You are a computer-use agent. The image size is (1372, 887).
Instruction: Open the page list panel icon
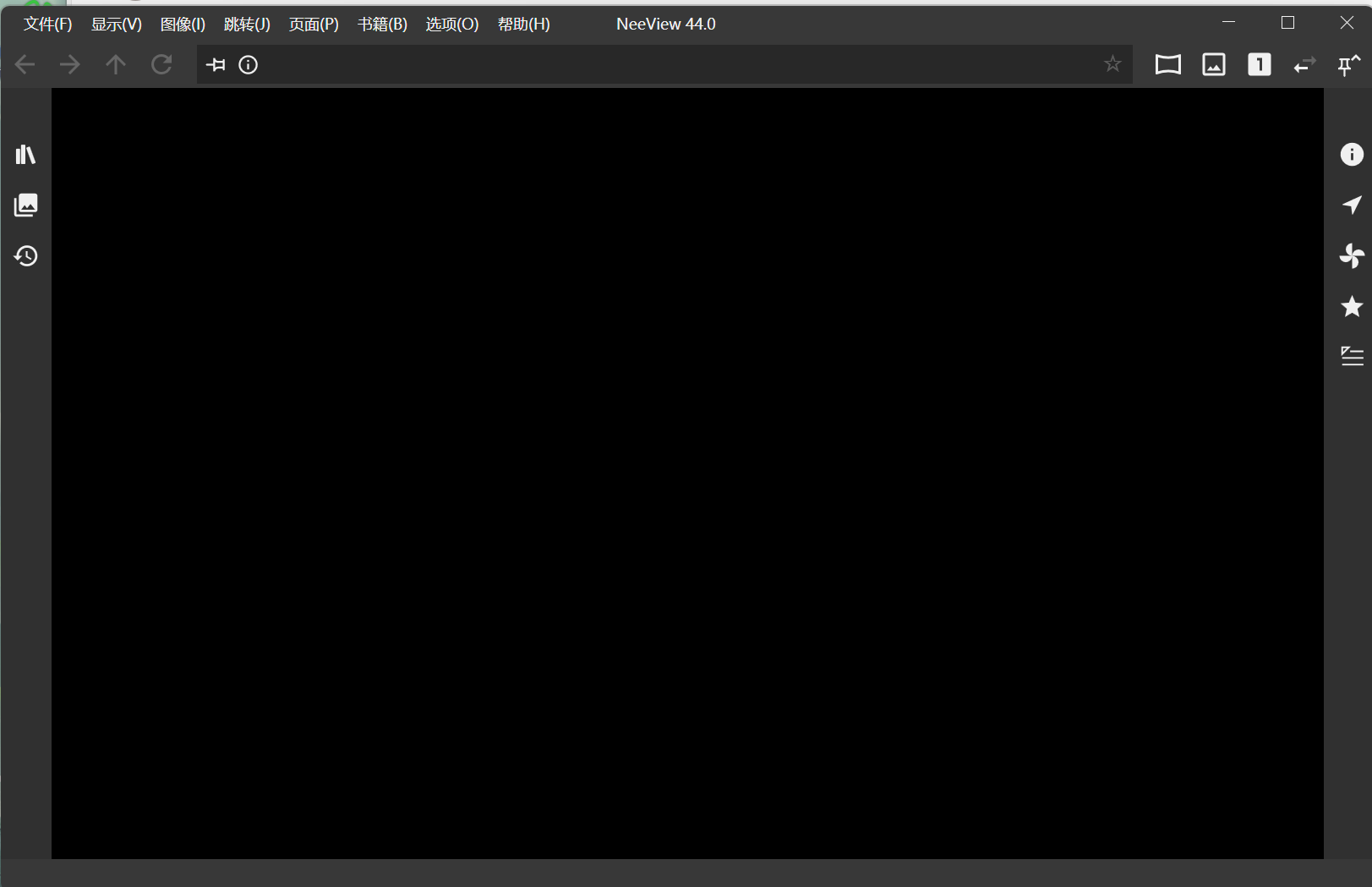pos(25,205)
